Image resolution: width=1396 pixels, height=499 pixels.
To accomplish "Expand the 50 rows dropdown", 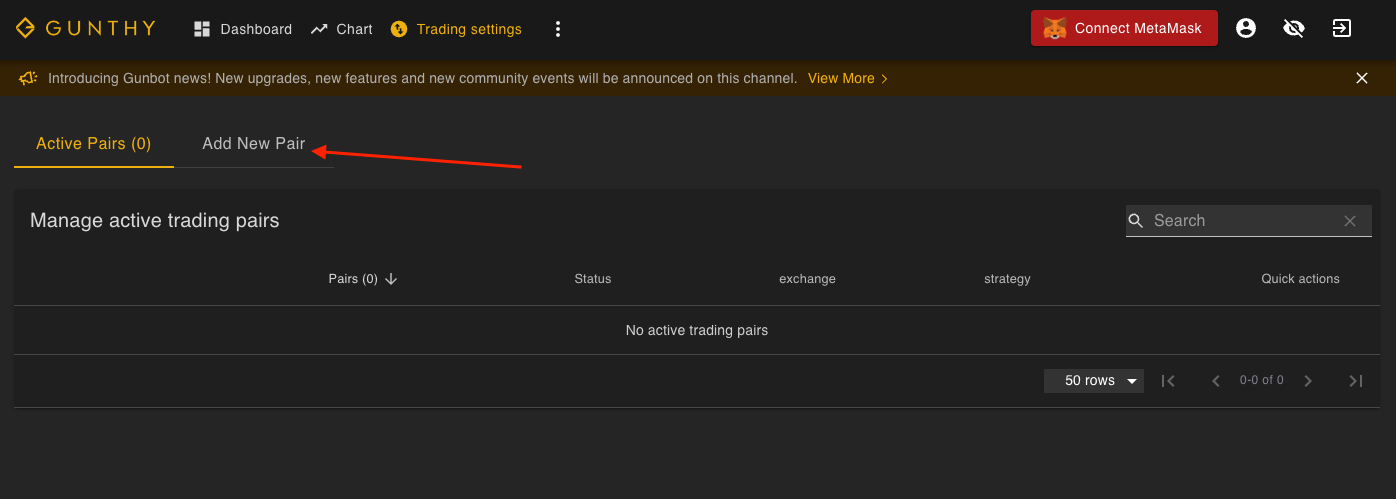I will 1093,380.
